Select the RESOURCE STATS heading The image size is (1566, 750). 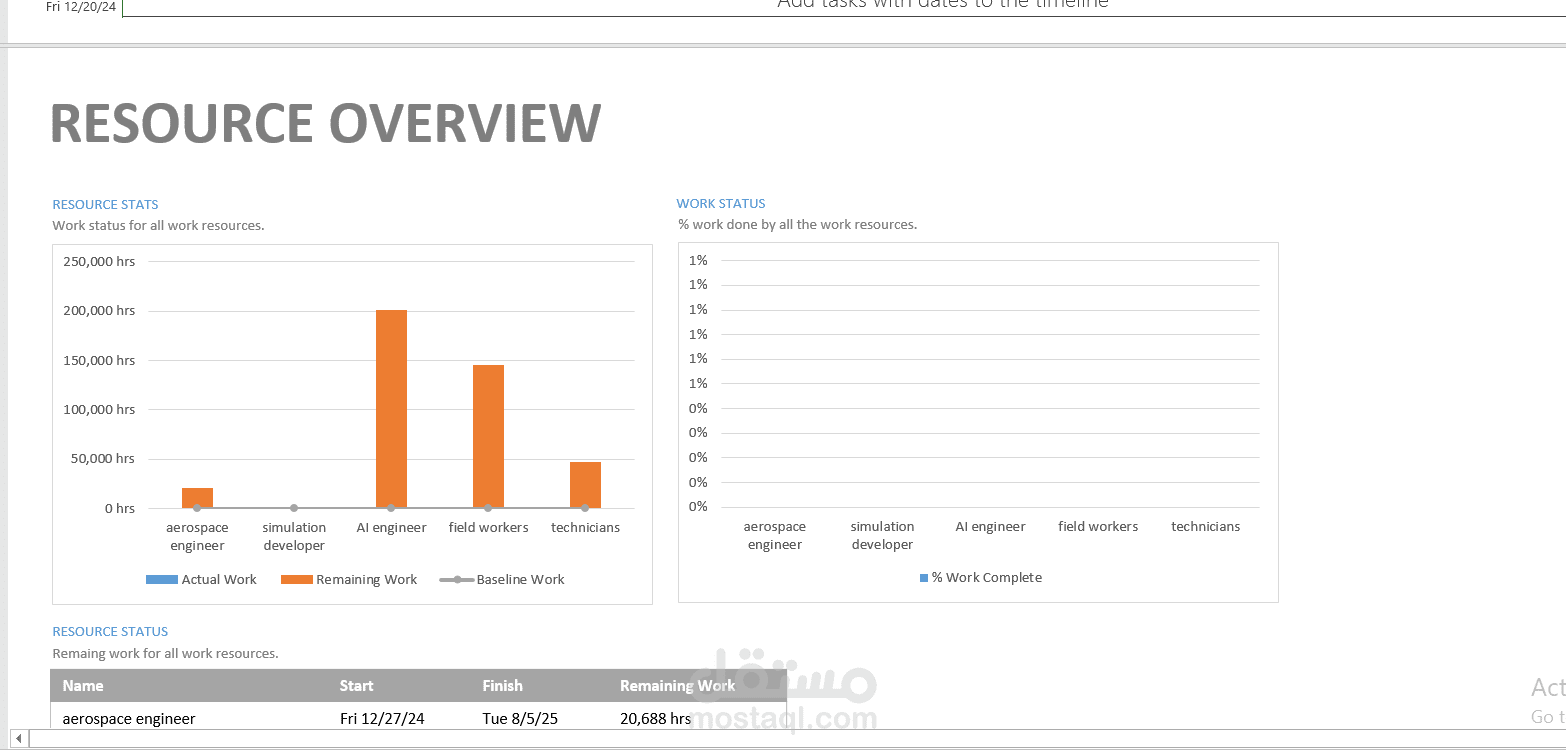105,204
